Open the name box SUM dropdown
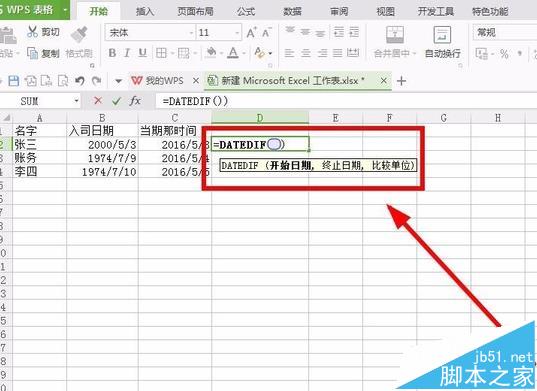The height and width of the screenshot is (391, 537). point(76,101)
